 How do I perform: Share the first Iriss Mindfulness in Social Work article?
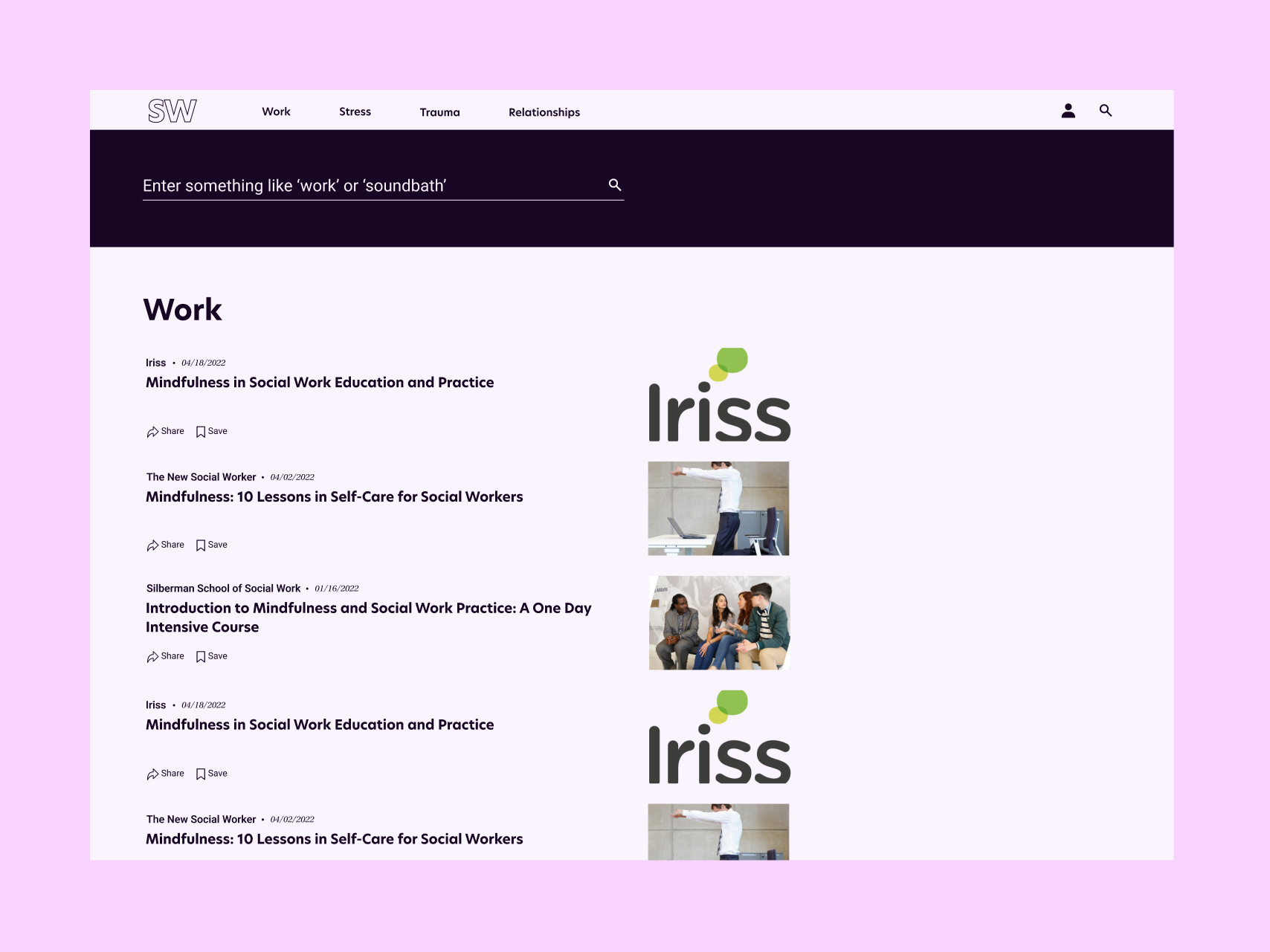(x=165, y=431)
